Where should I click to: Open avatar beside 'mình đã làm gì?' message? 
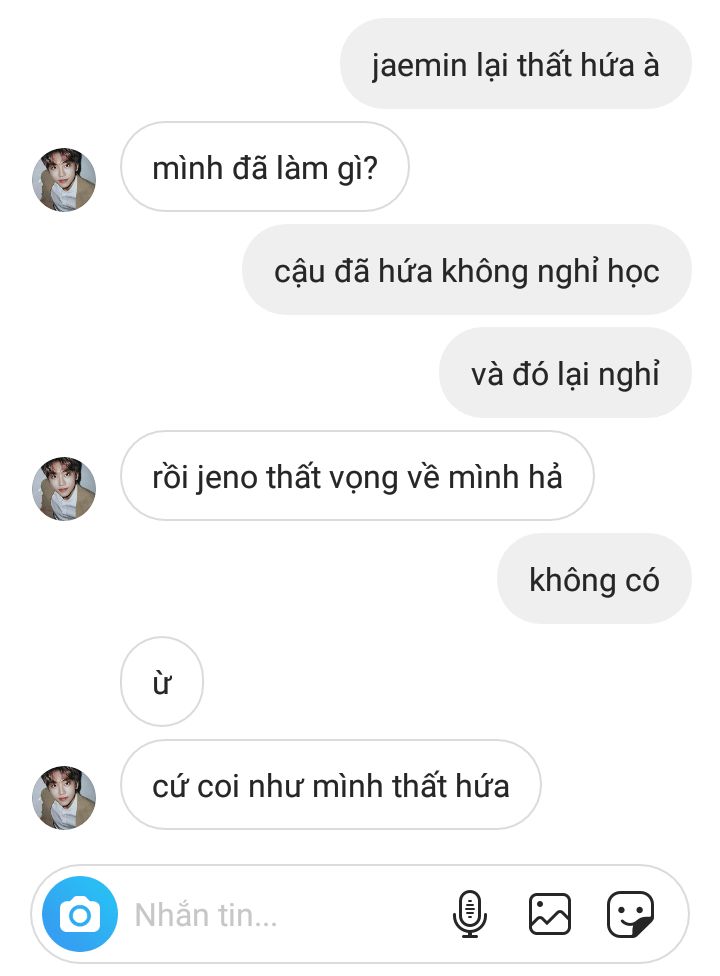coord(64,180)
